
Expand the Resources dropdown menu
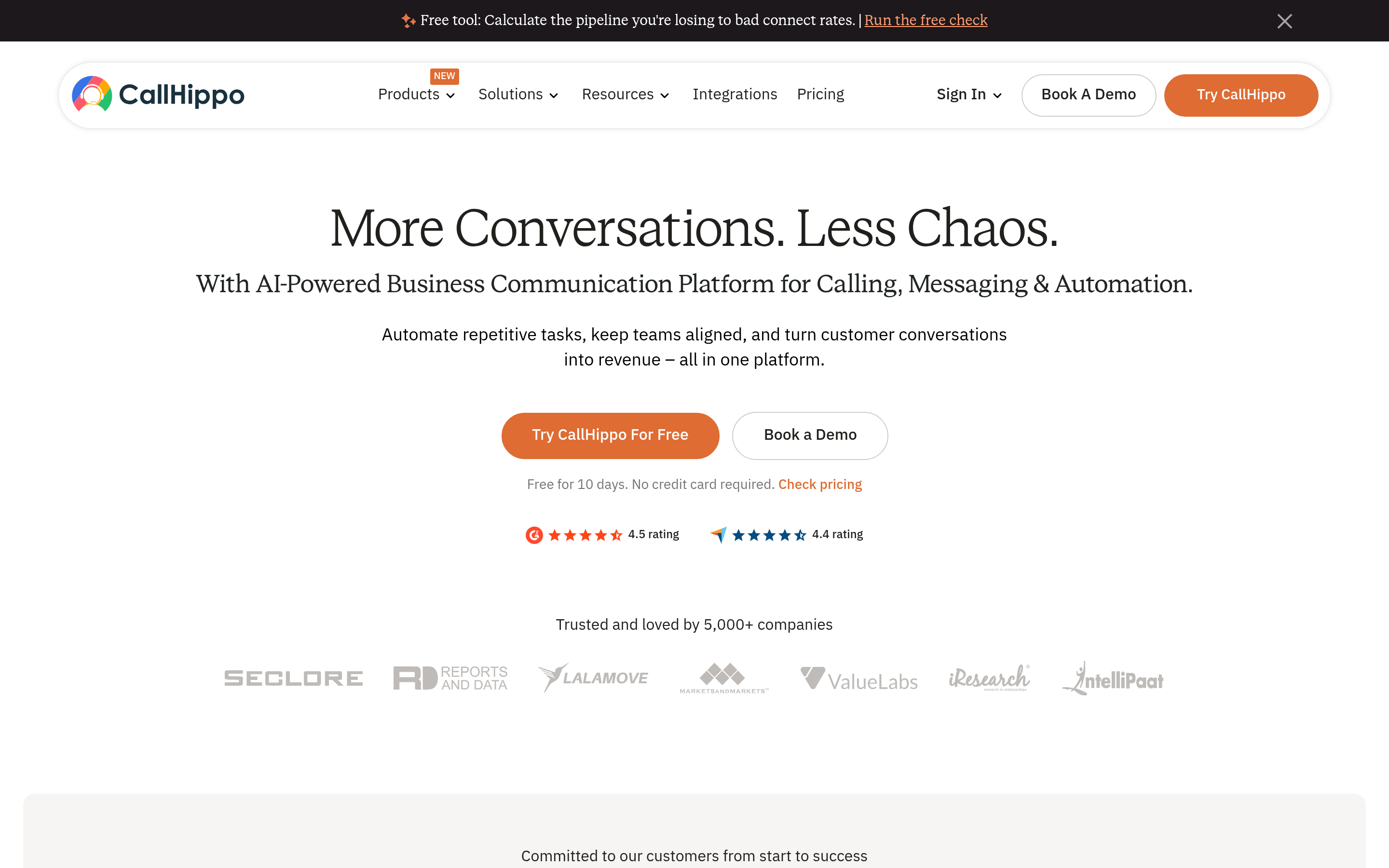click(x=626, y=95)
